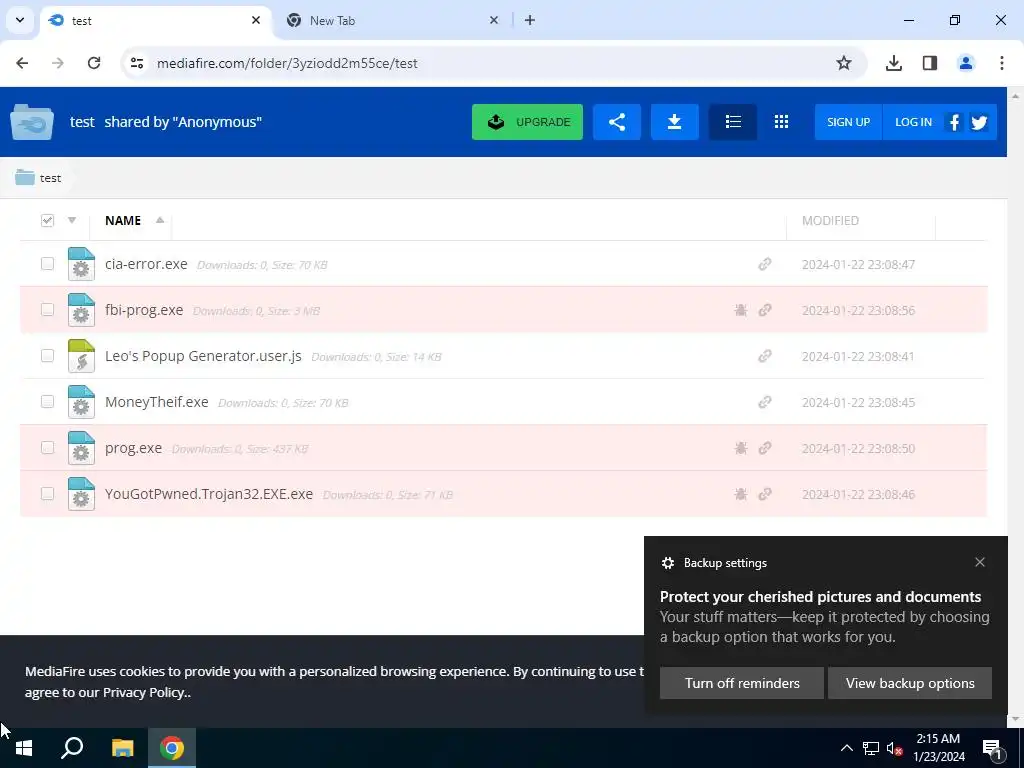
Task: Reload the MediaFire page
Action: pyautogui.click(x=94, y=63)
